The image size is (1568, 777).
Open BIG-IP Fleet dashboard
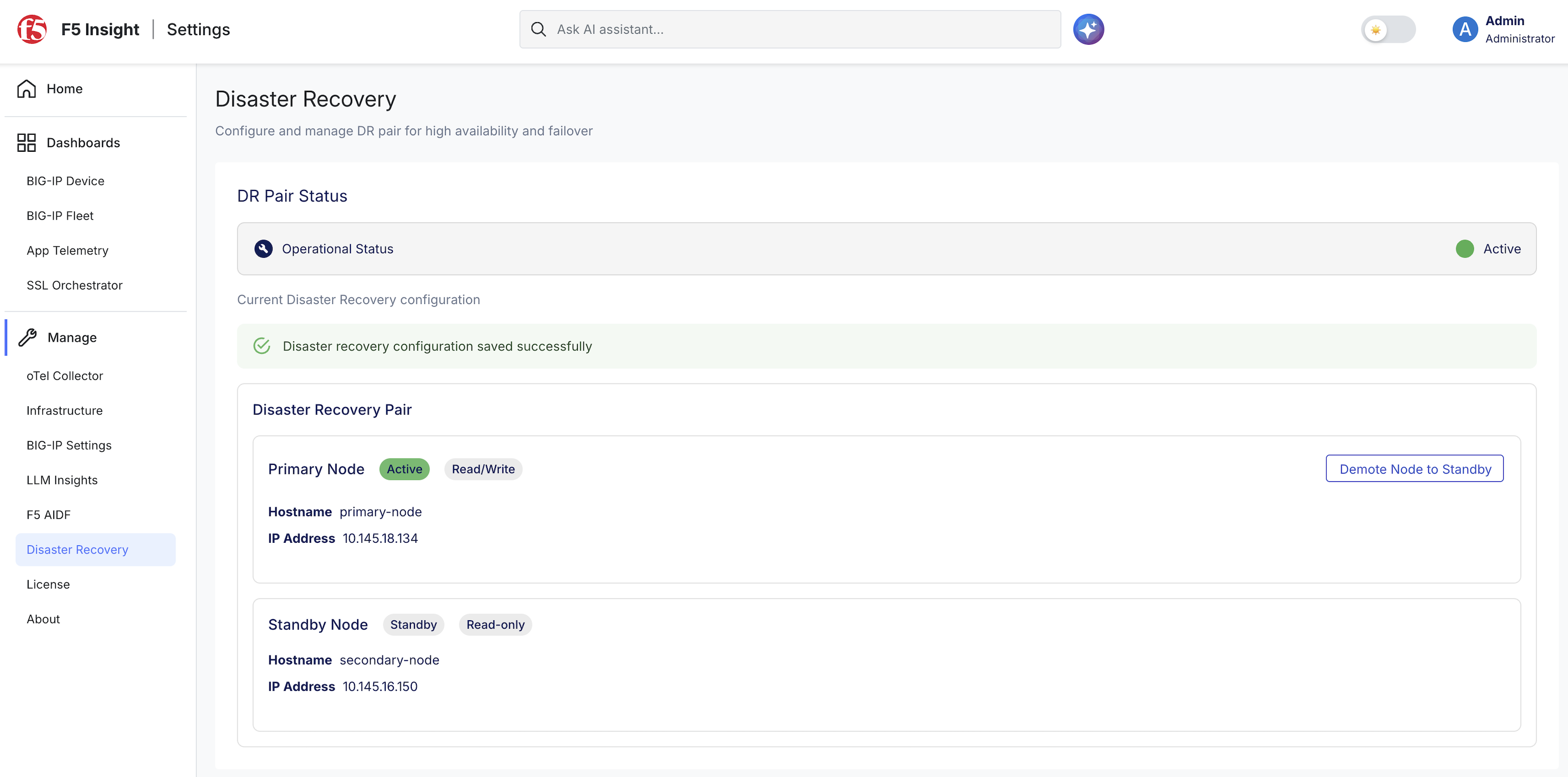click(60, 216)
